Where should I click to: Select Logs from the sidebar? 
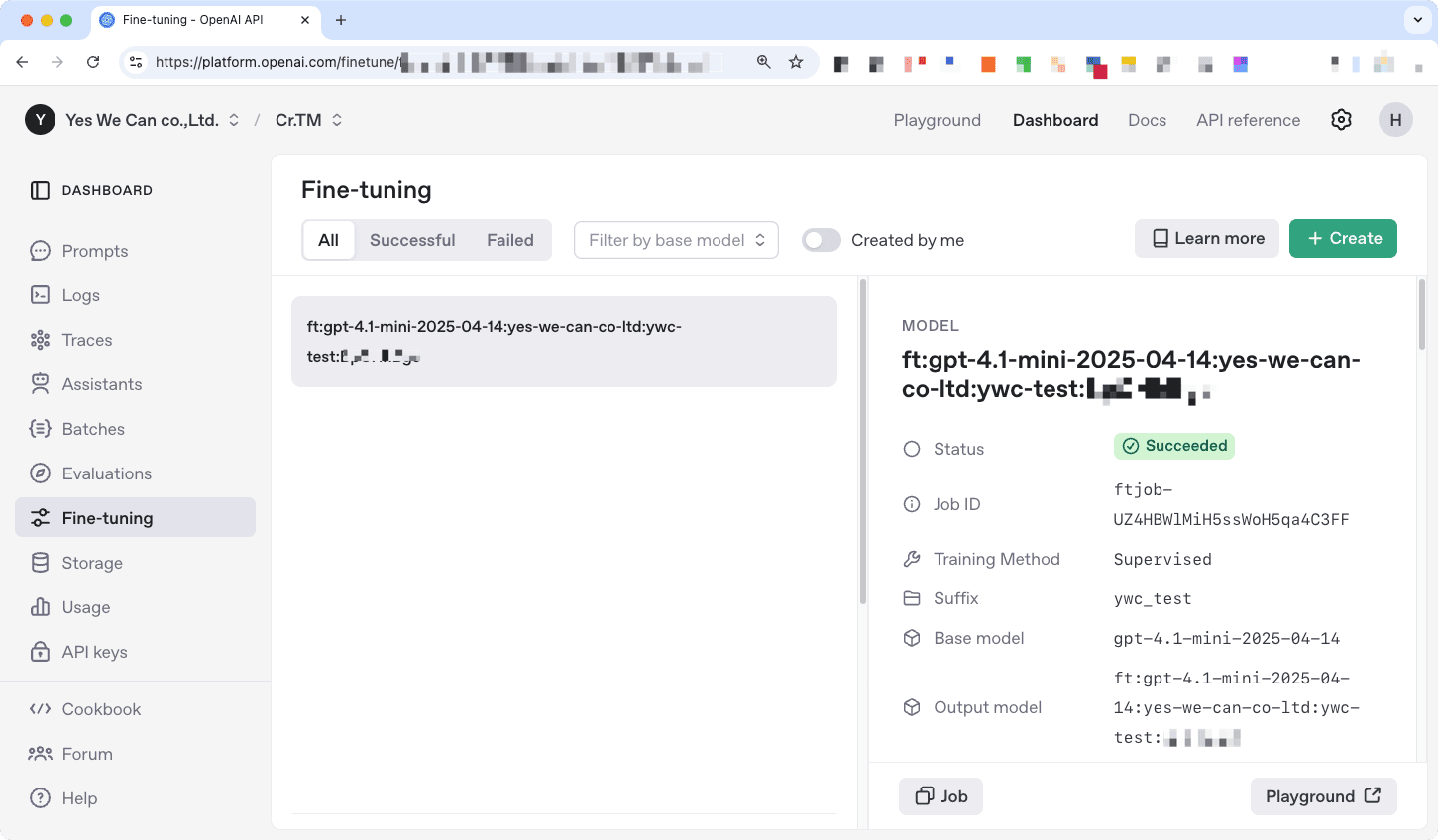[x=80, y=295]
